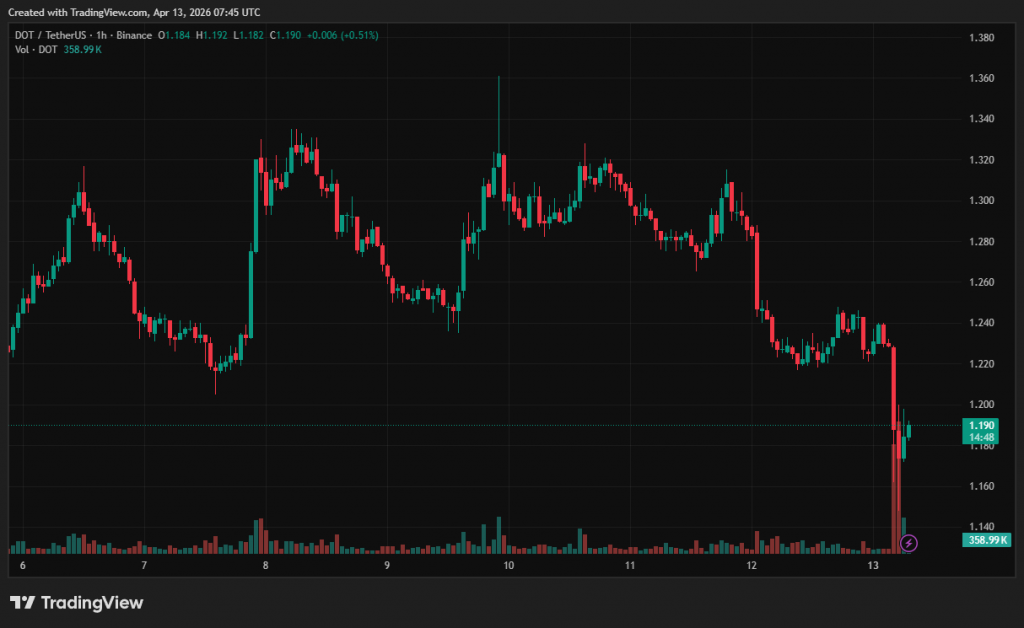This screenshot has height=628, width=1024.
Task: Click the closing price C1.190 value in legend
Action: click(x=265, y=36)
